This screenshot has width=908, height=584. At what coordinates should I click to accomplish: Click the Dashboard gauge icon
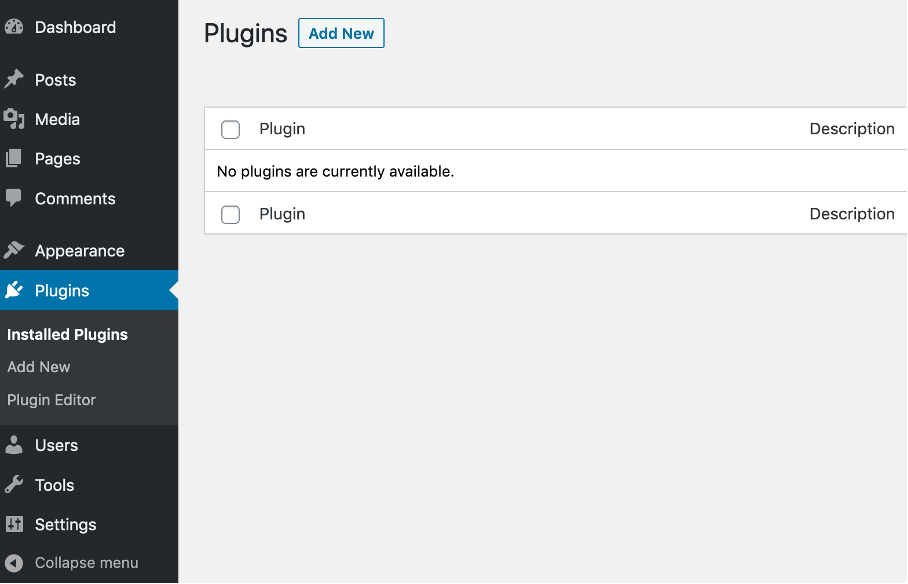14,27
